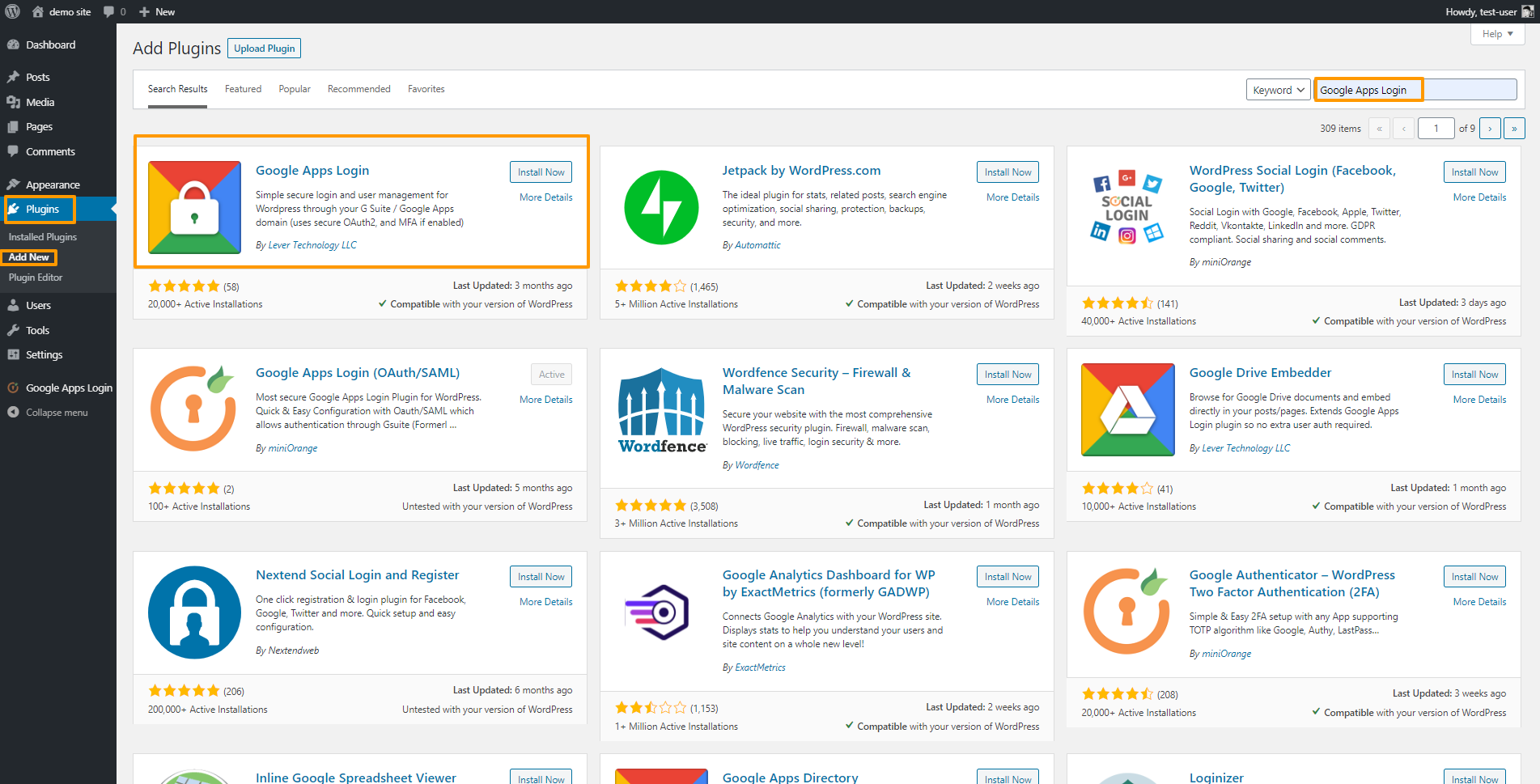
Task: Click the Social Login plugin logo
Action: click(x=1127, y=207)
